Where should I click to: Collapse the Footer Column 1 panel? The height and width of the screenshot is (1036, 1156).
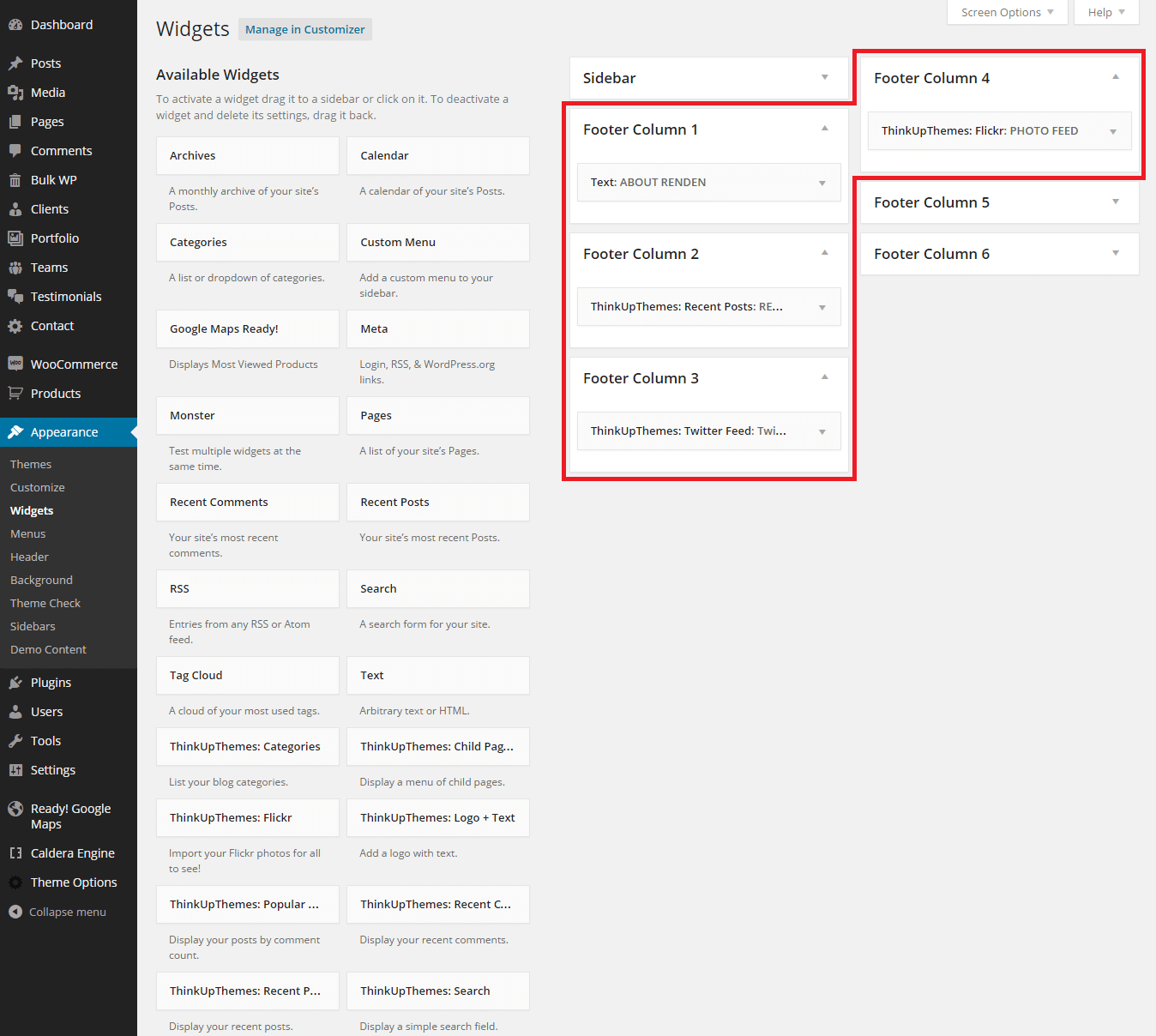pos(824,129)
